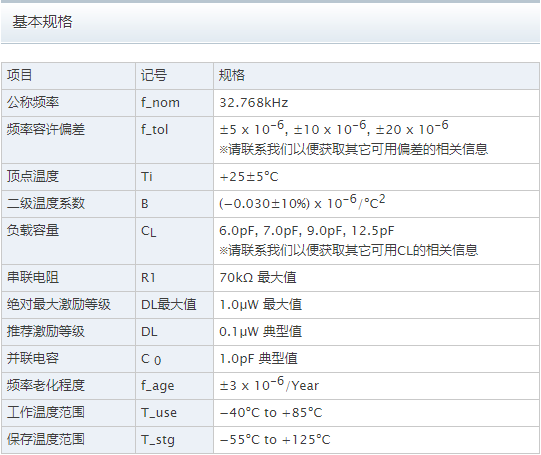Click the +25±5°C value
This screenshot has width=541, height=455.
pos(248,177)
